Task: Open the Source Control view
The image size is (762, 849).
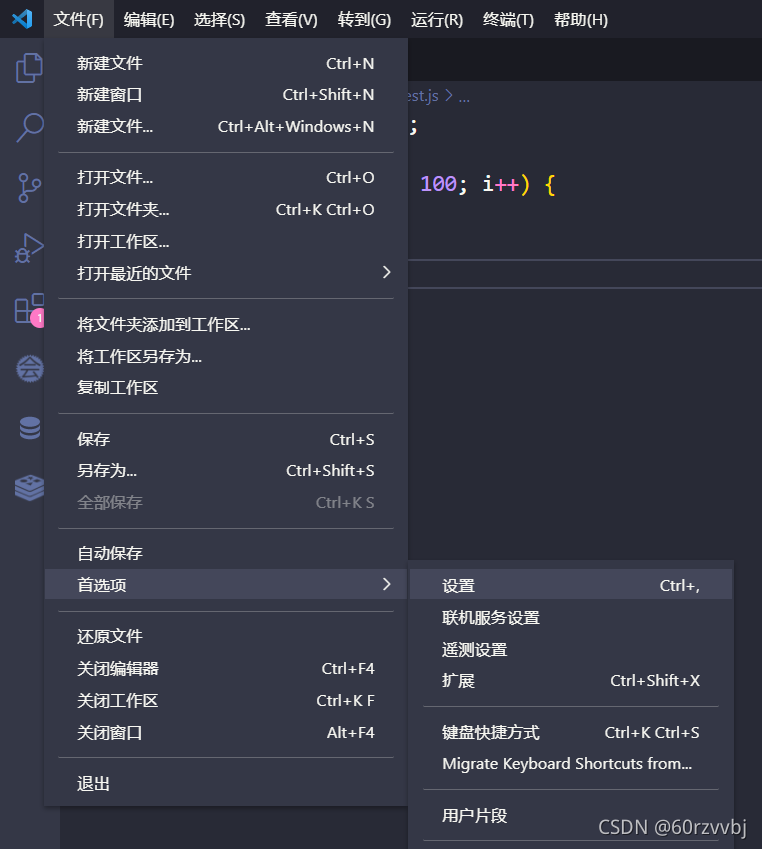Action: click(x=29, y=188)
